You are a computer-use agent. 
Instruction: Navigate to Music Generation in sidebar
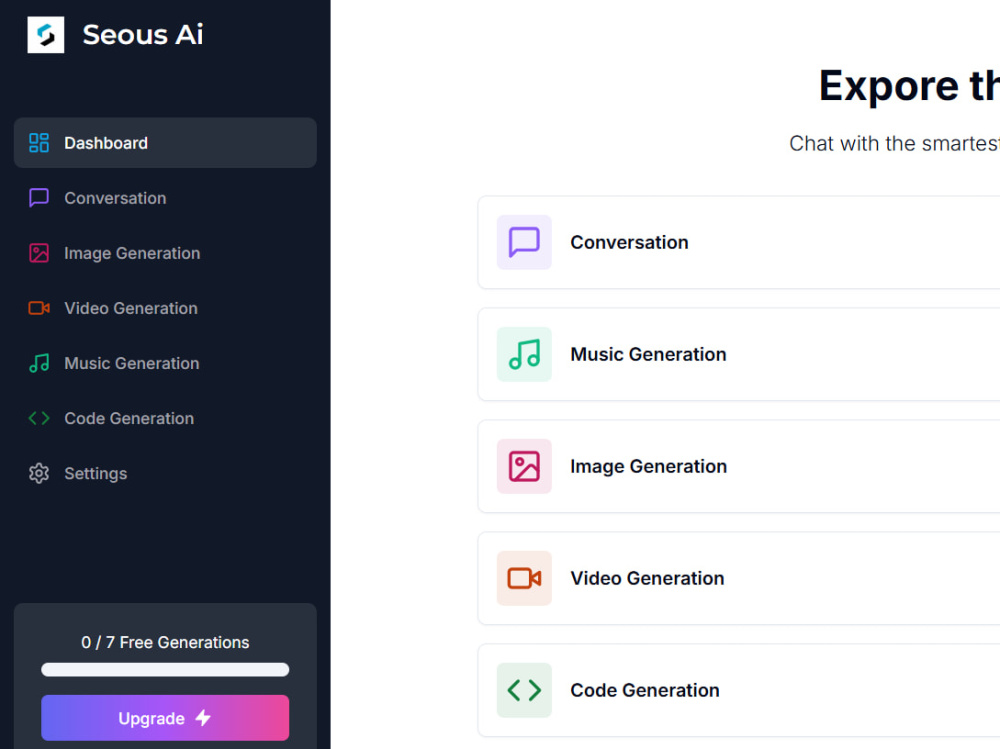(165, 363)
